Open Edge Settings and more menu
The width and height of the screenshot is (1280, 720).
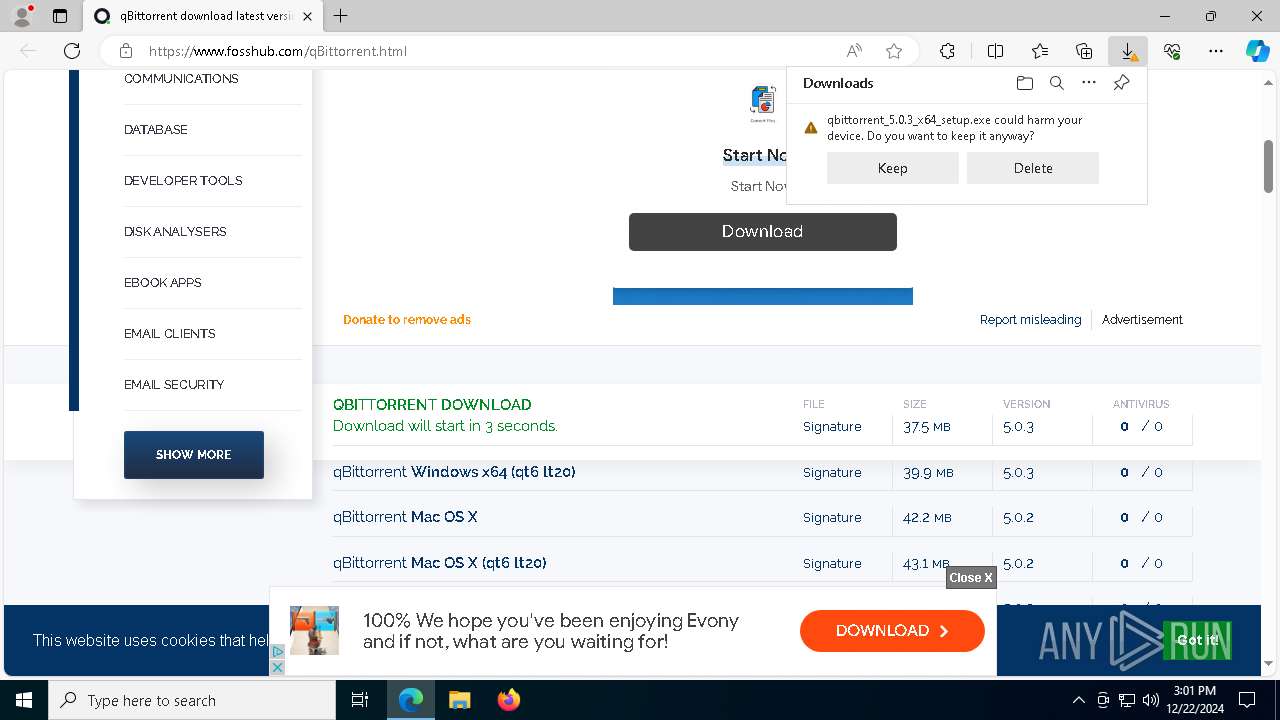1216,51
